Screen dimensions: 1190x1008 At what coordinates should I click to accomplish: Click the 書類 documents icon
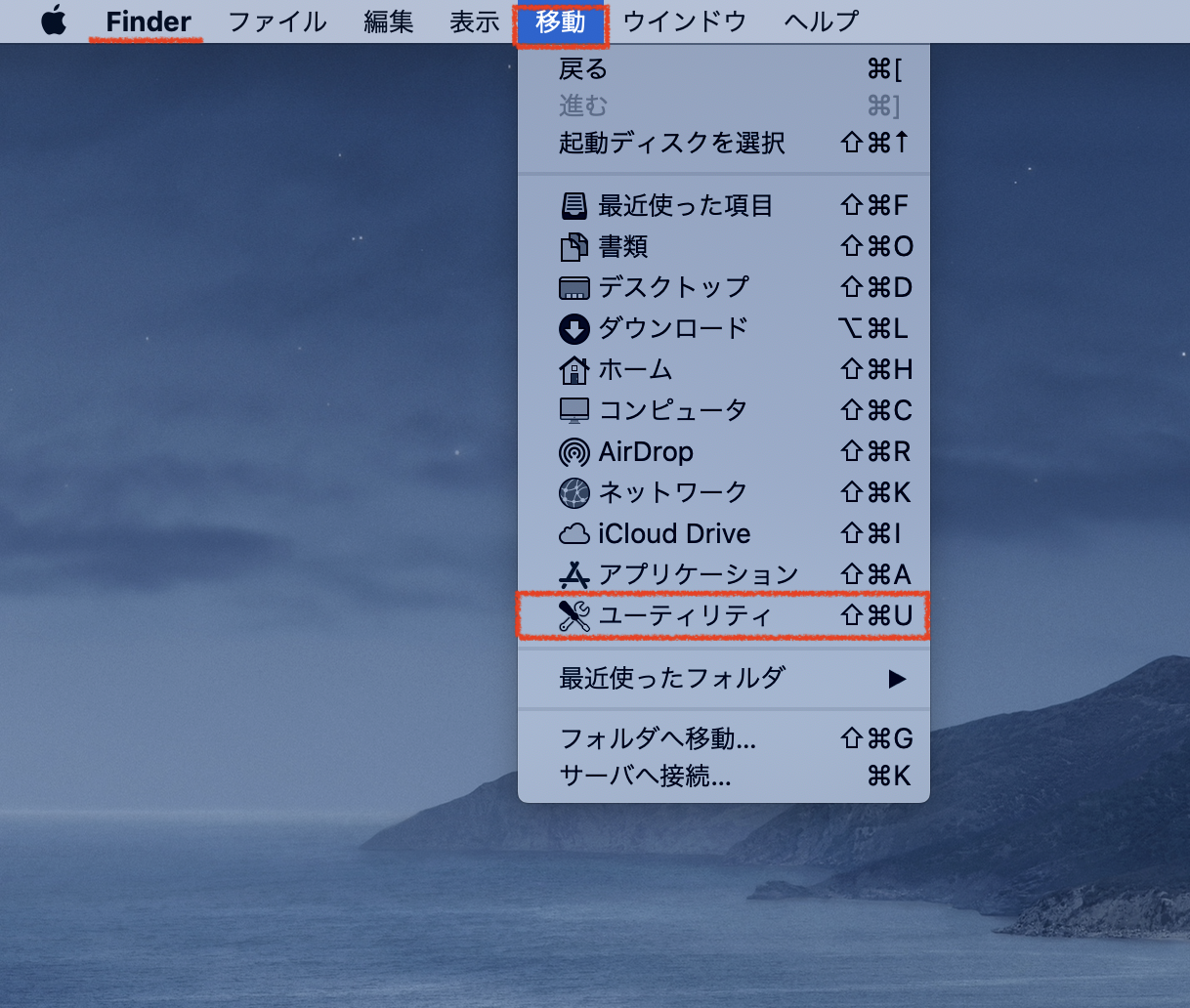pos(574,247)
